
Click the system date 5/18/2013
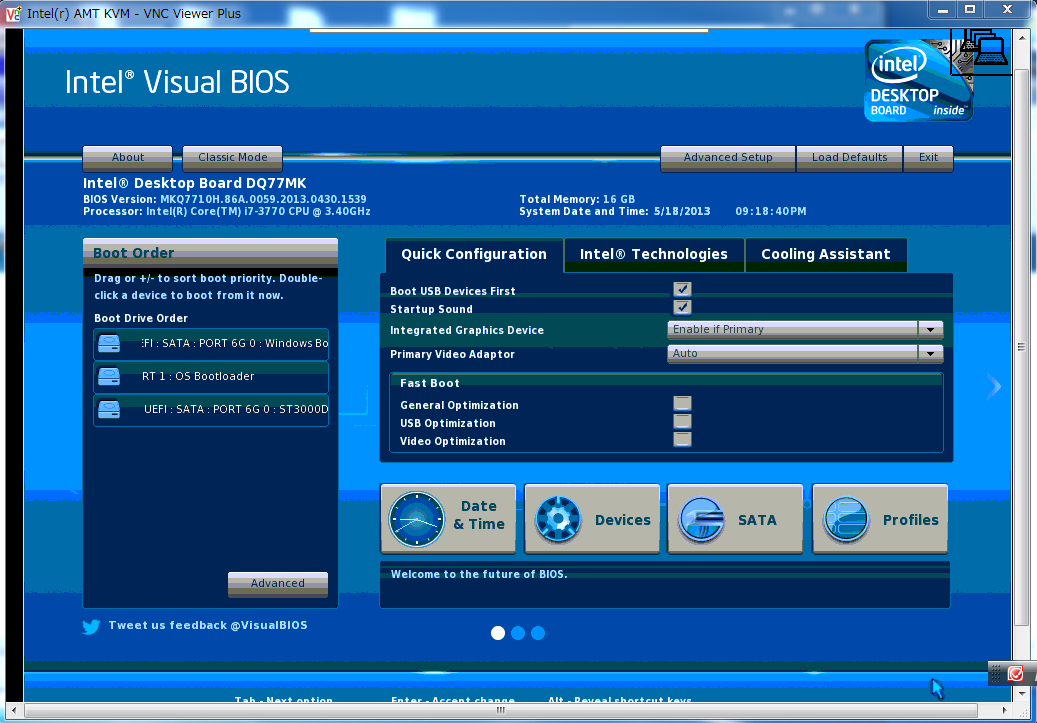[682, 212]
